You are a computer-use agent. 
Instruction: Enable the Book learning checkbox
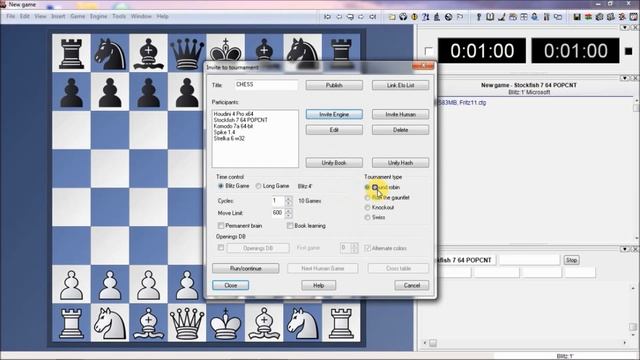[x=290, y=226]
